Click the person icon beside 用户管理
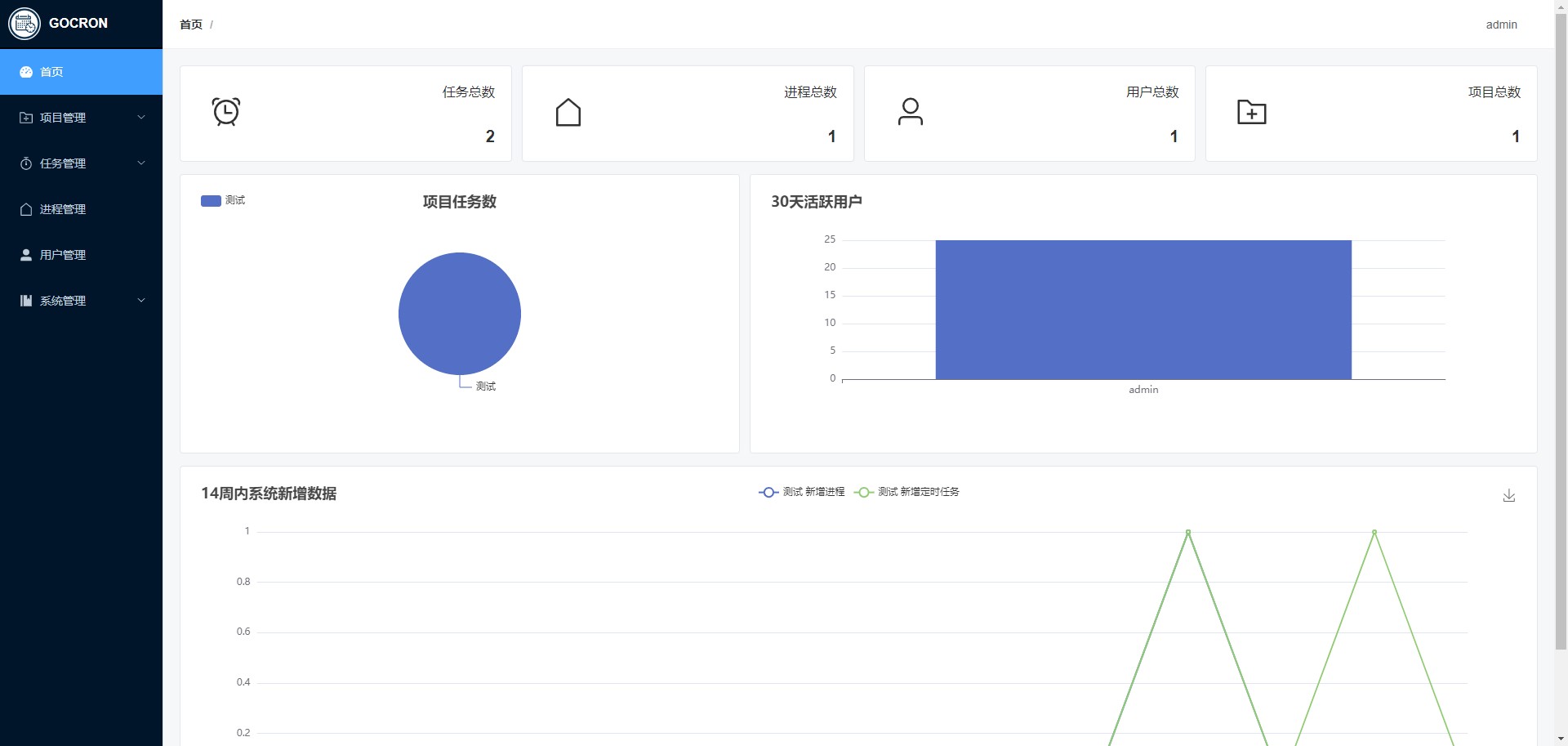Image resolution: width=1568 pixels, height=746 pixels. (26, 255)
